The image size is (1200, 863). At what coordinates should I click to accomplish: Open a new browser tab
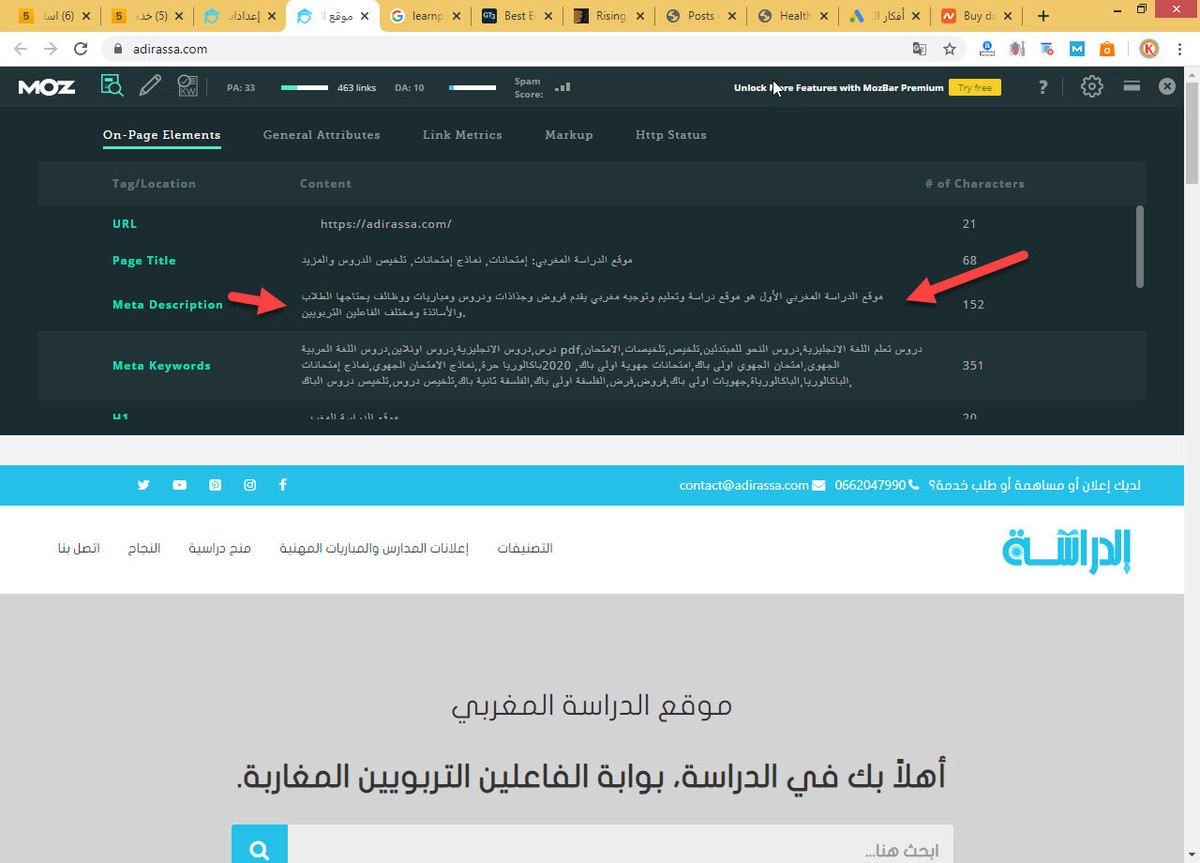(1043, 16)
